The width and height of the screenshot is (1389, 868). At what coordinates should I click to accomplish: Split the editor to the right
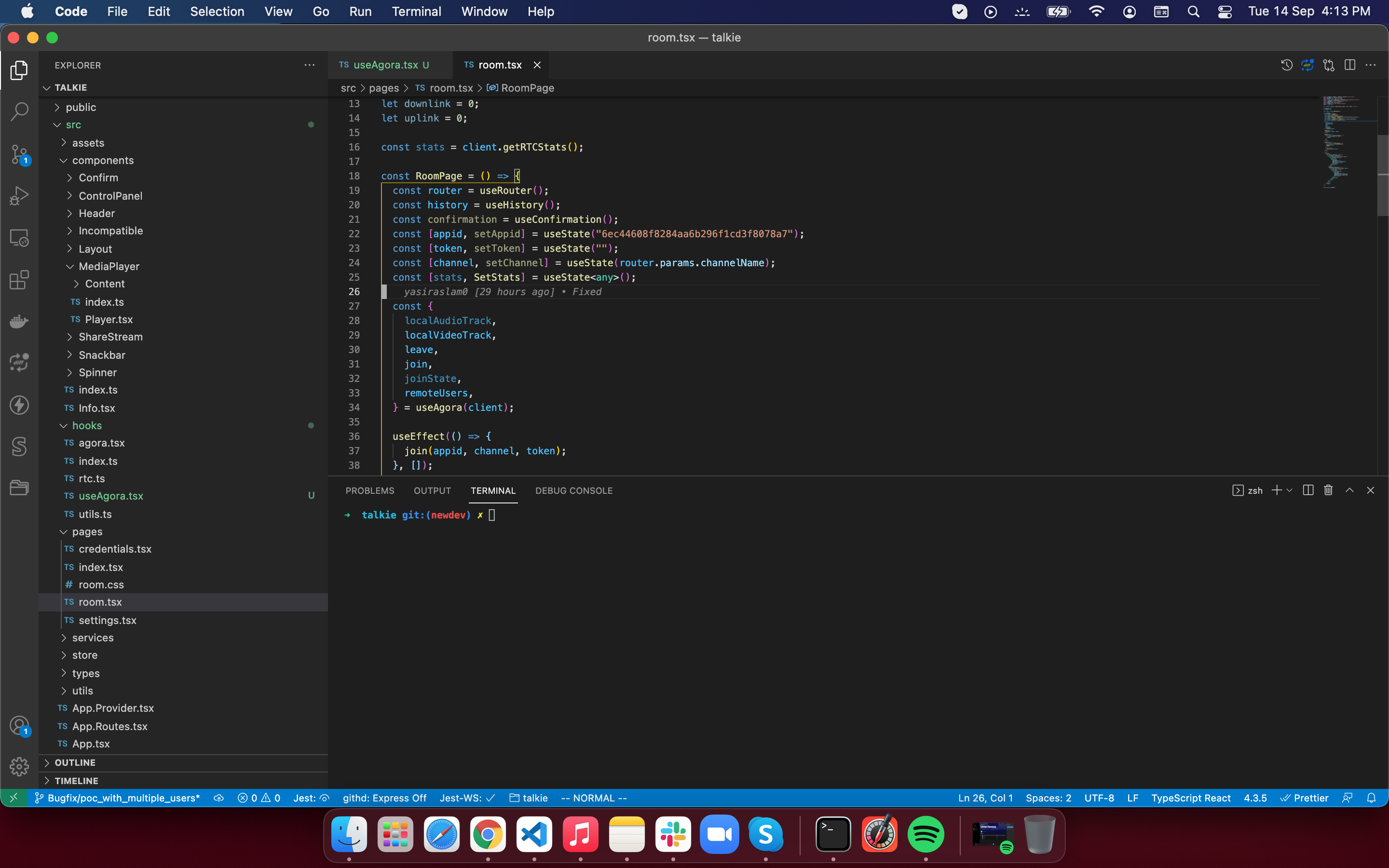(x=1350, y=65)
